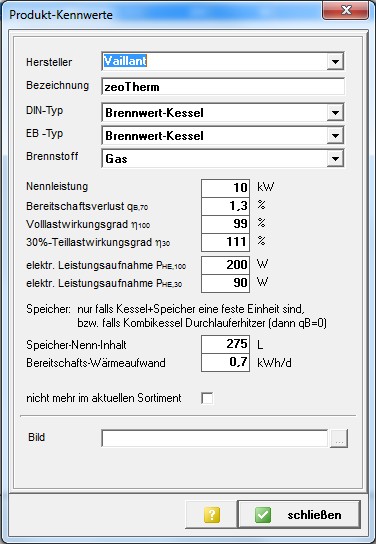Click the 'Speicher-Nenn-Inhalt' label text

click(x=76, y=345)
